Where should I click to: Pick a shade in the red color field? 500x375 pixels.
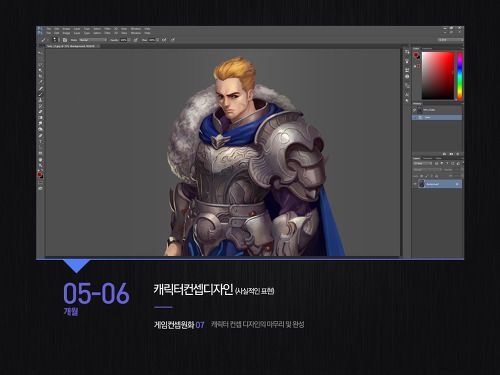tap(438, 75)
